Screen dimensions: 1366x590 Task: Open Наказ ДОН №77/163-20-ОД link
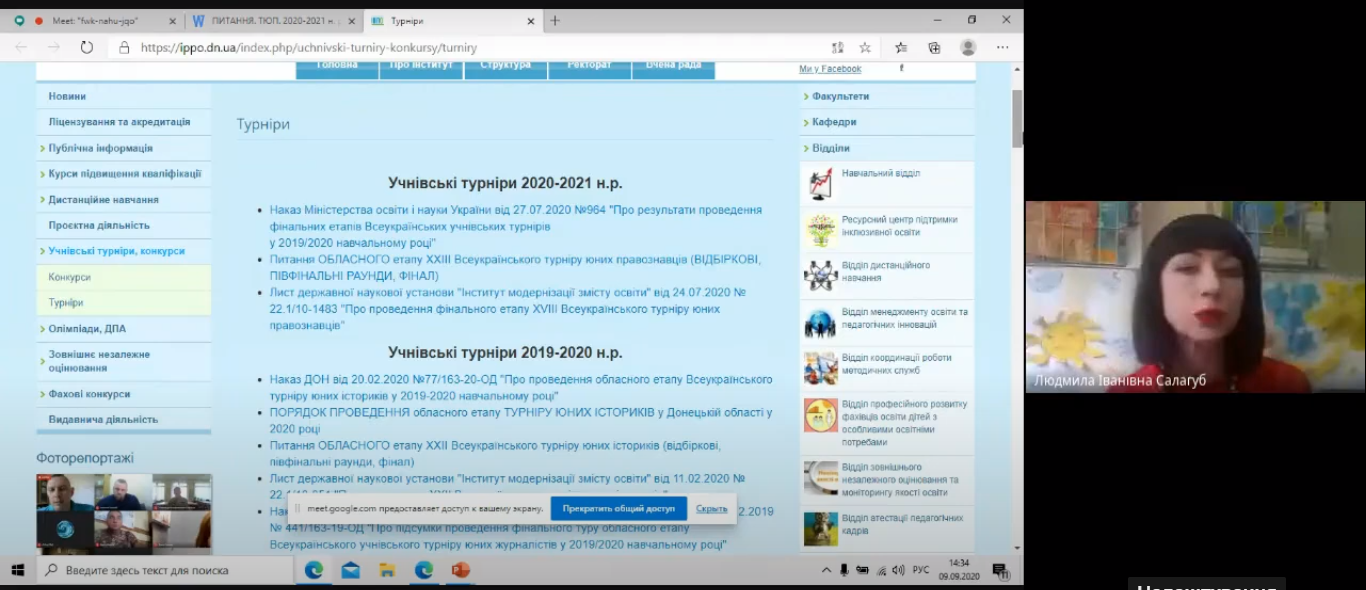[521, 387]
